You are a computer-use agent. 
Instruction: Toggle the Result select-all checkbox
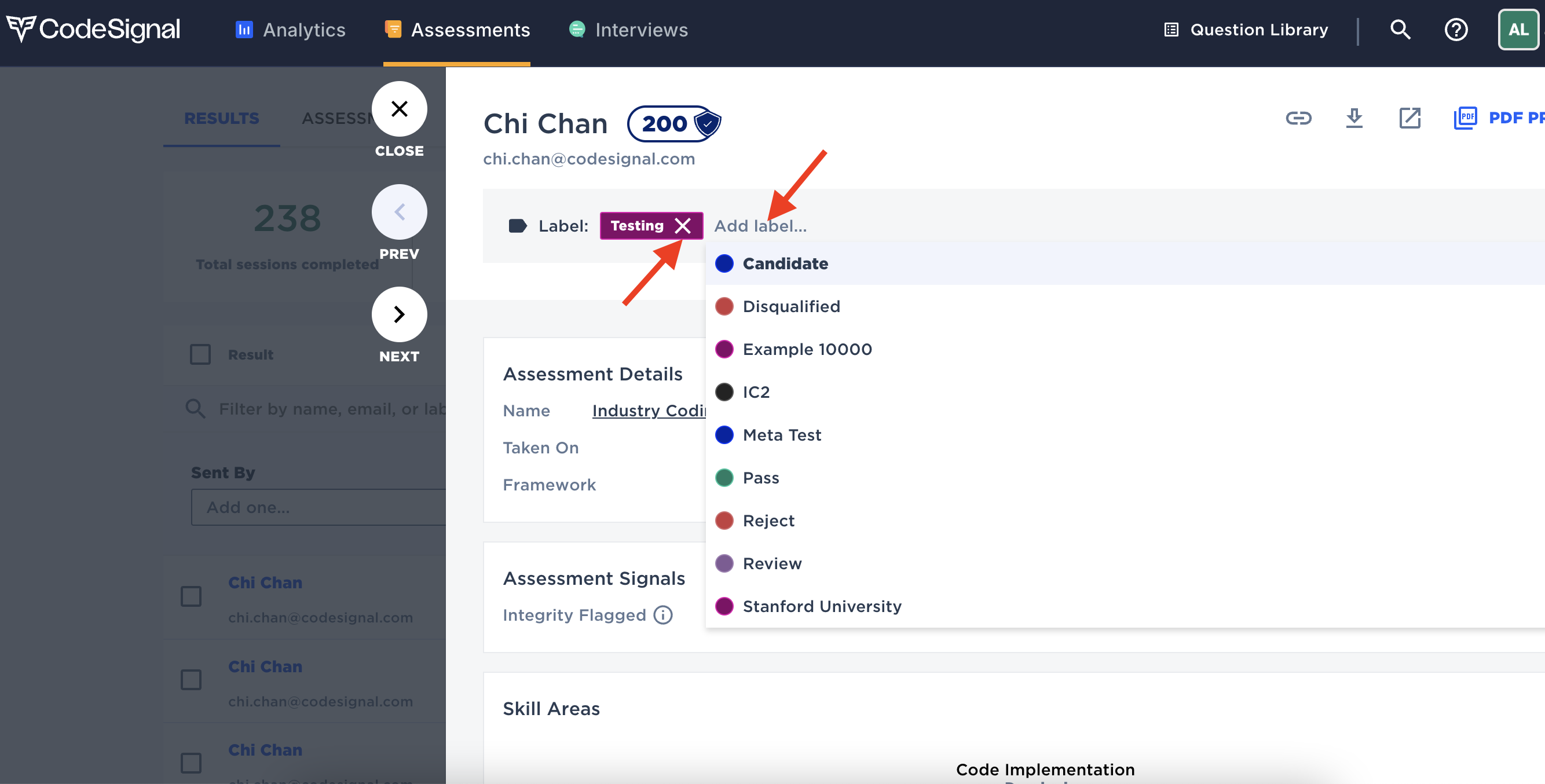point(200,354)
